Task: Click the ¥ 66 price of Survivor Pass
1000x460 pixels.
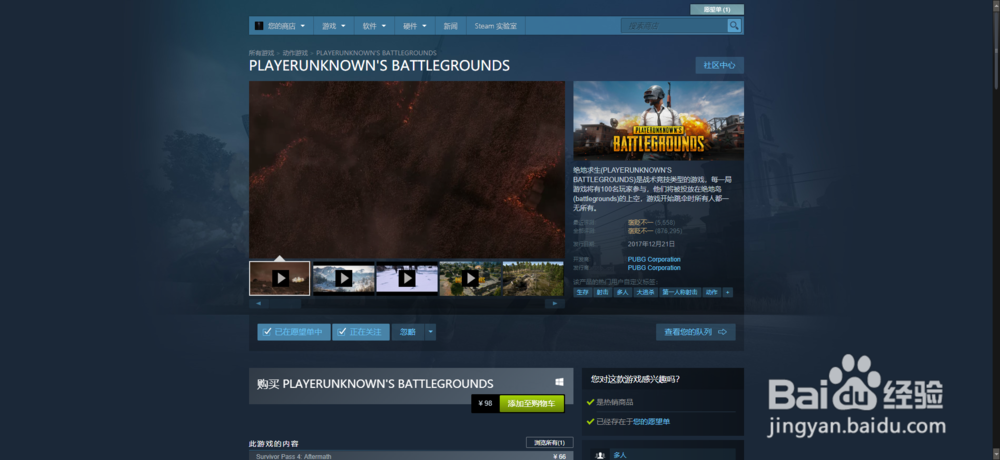Action: pyautogui.click(x=559, y=456)
